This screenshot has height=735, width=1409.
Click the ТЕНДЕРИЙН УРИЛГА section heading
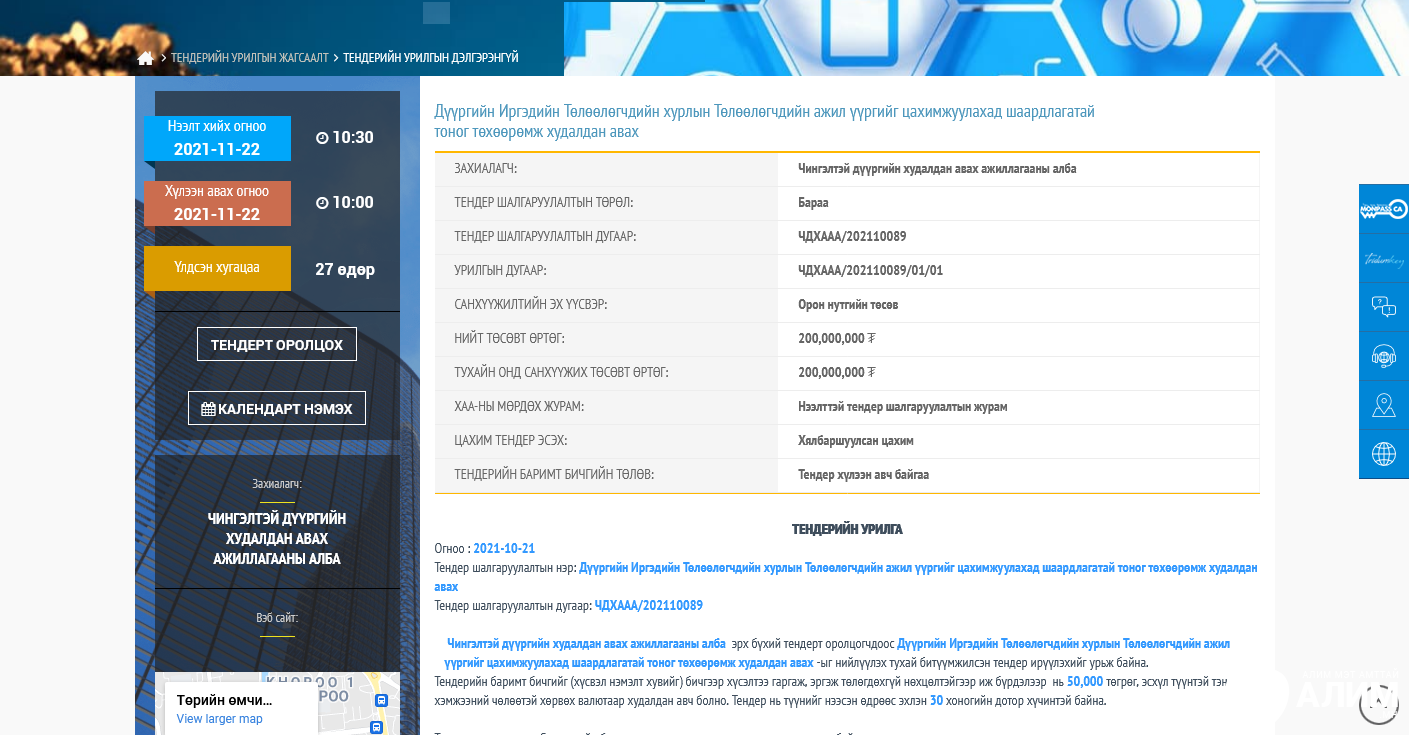point(847,530)
